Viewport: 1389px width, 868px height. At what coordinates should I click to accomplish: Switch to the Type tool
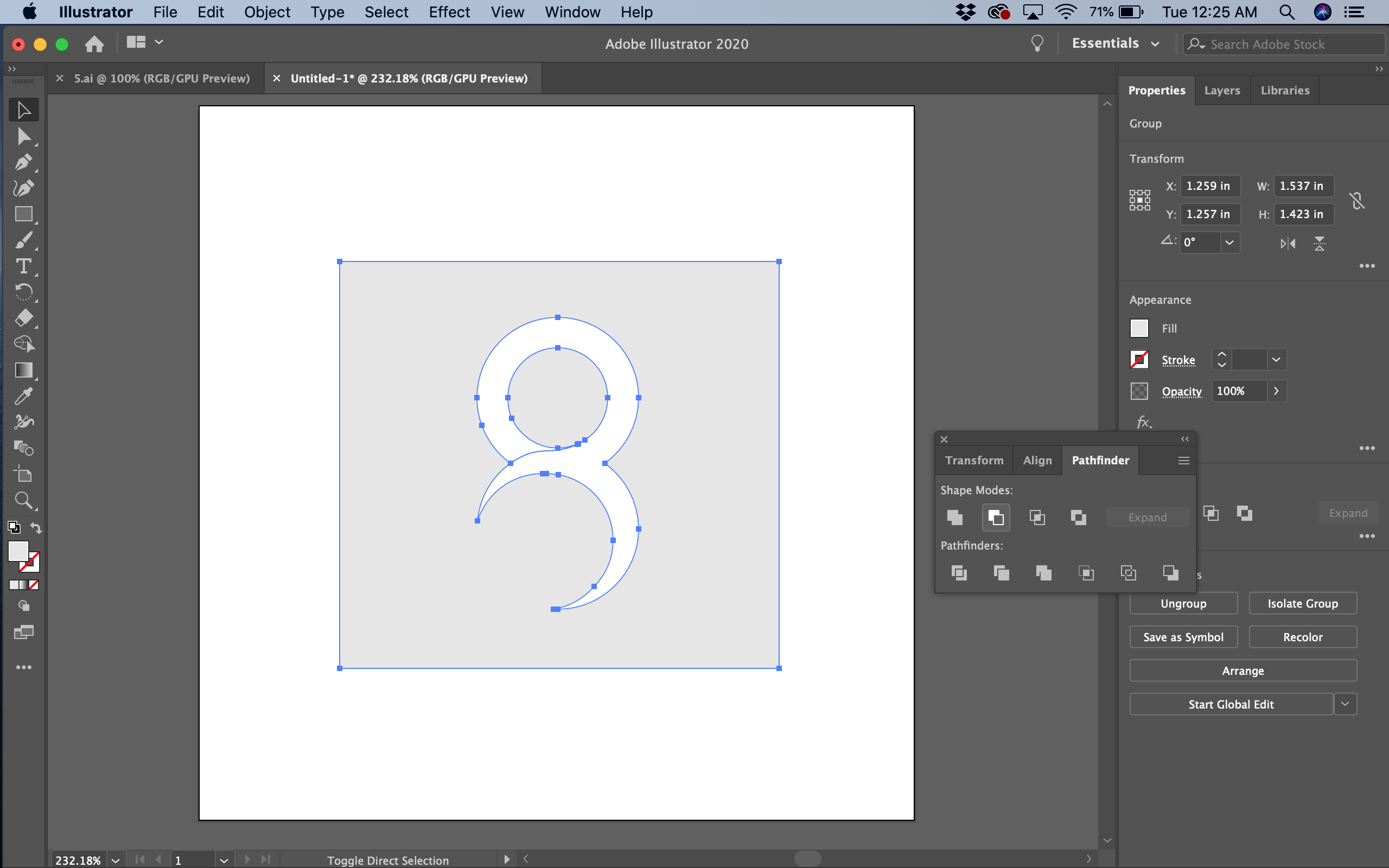tap(24, 266)
